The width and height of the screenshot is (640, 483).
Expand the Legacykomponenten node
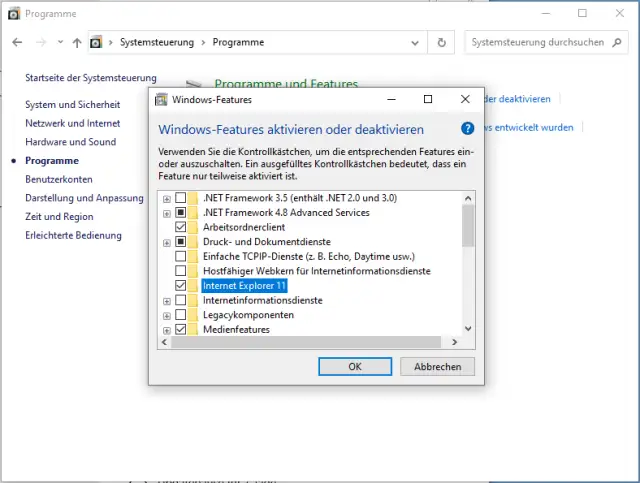(x=167, y=316)
